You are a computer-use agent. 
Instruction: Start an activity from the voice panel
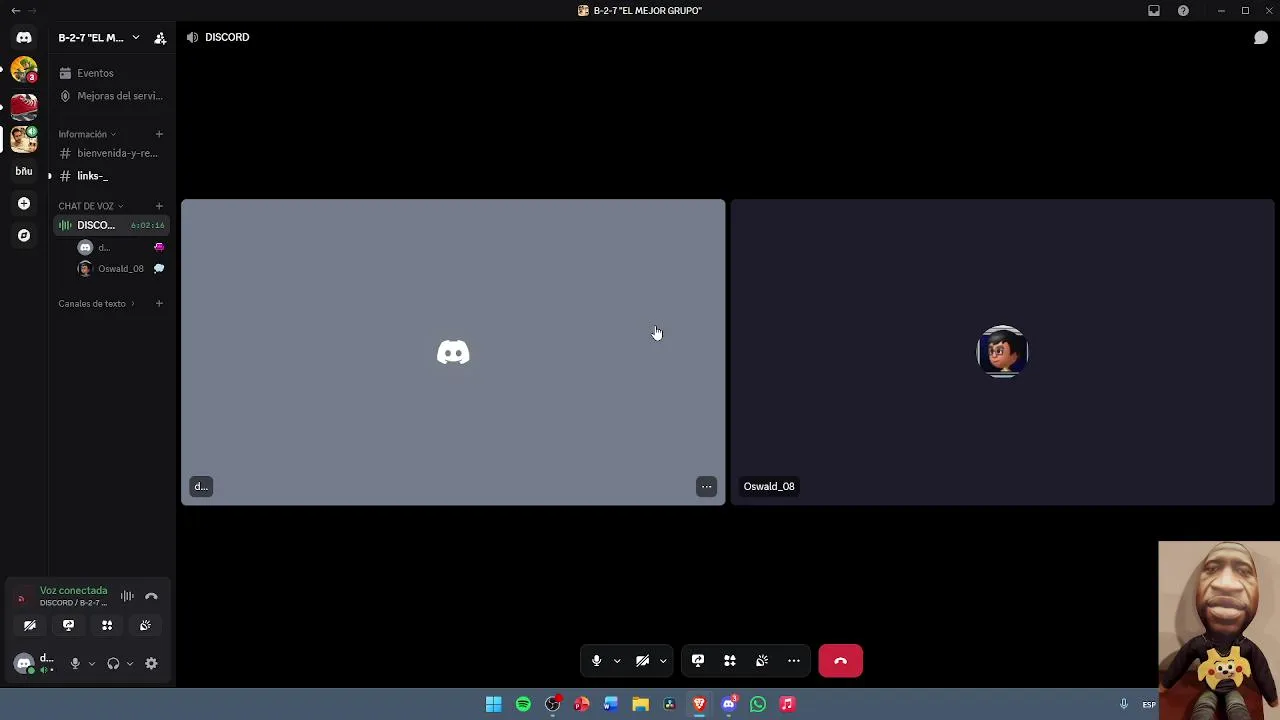tap(107, 625)
